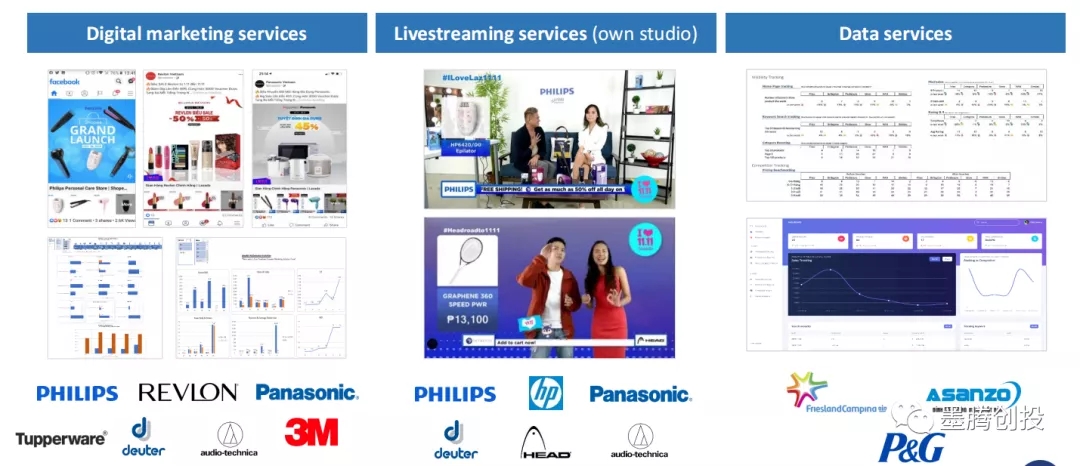Open the visibility tracking data table image
The width and height of the screenshot is (1080, 466).
tap(896, 135)
